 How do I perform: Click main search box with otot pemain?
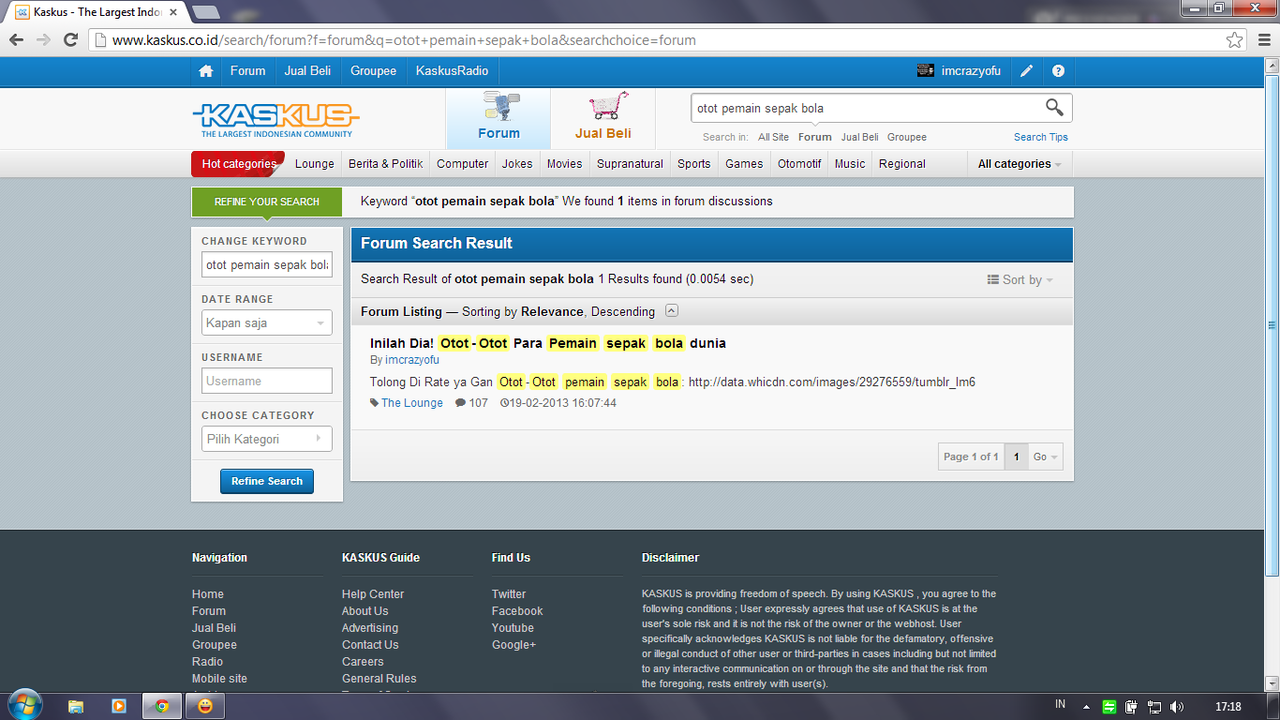point(866,108)
